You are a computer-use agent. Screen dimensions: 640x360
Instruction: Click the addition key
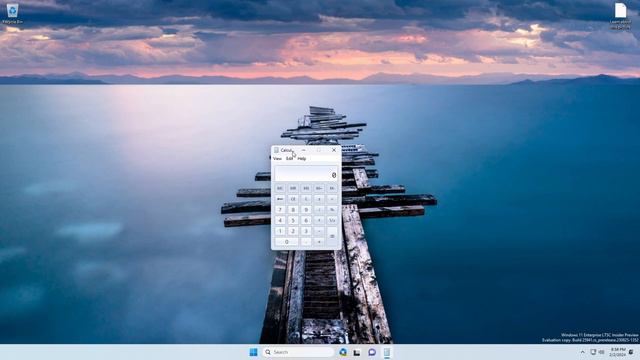coord(319,242)
